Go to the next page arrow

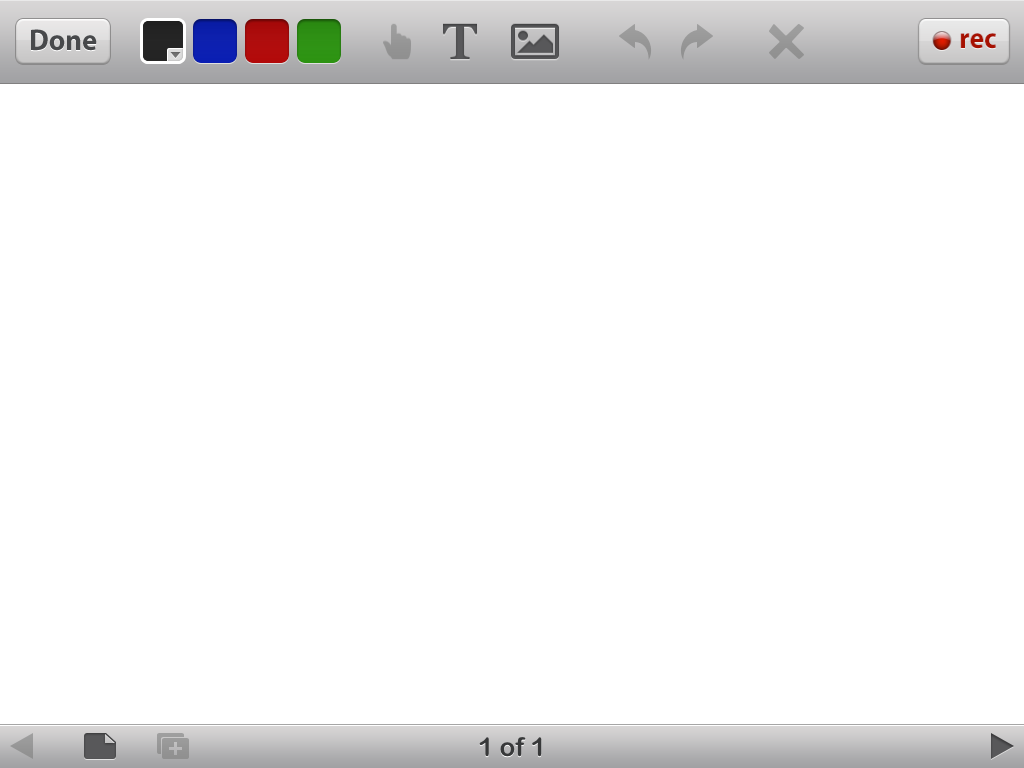click(1001, 745)
